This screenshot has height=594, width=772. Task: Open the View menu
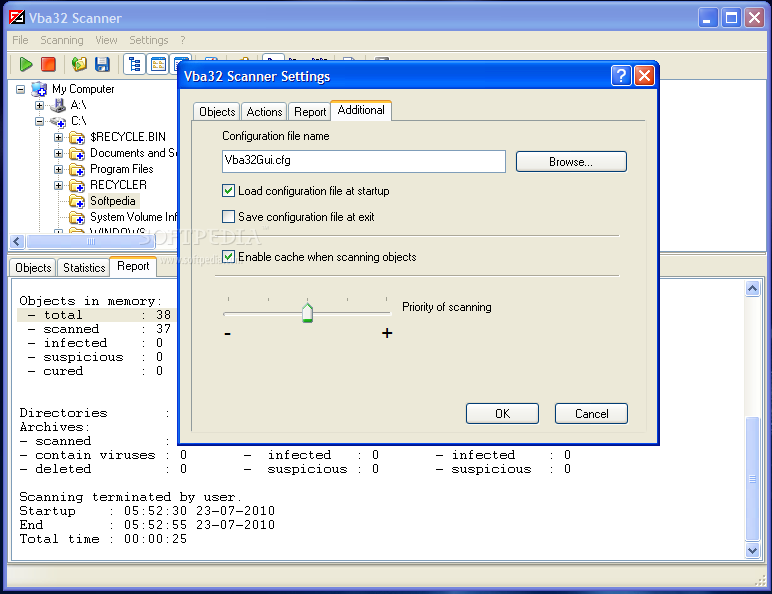point(106,40)
